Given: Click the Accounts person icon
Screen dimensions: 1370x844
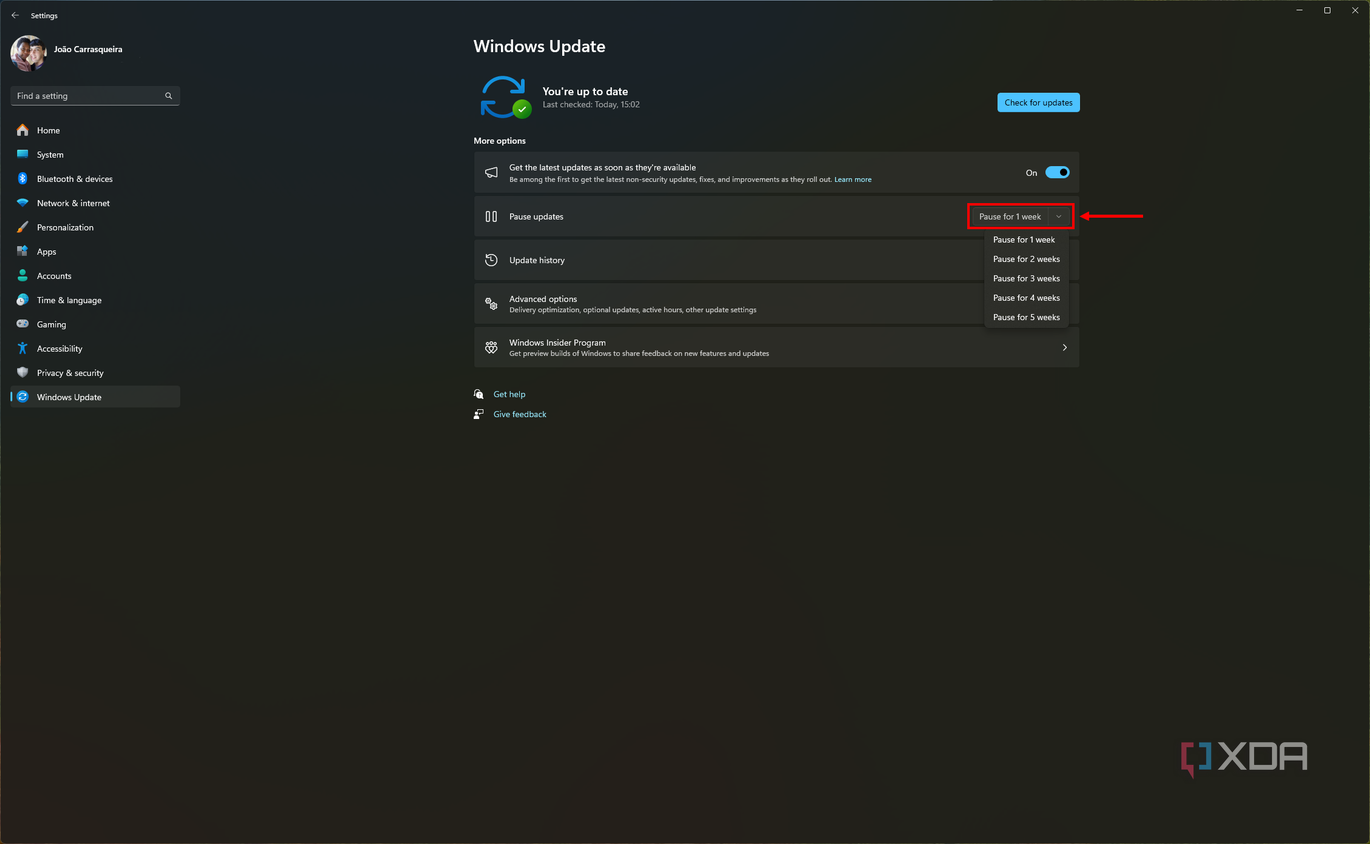Looking at the screenshot, I should [22, 275].
